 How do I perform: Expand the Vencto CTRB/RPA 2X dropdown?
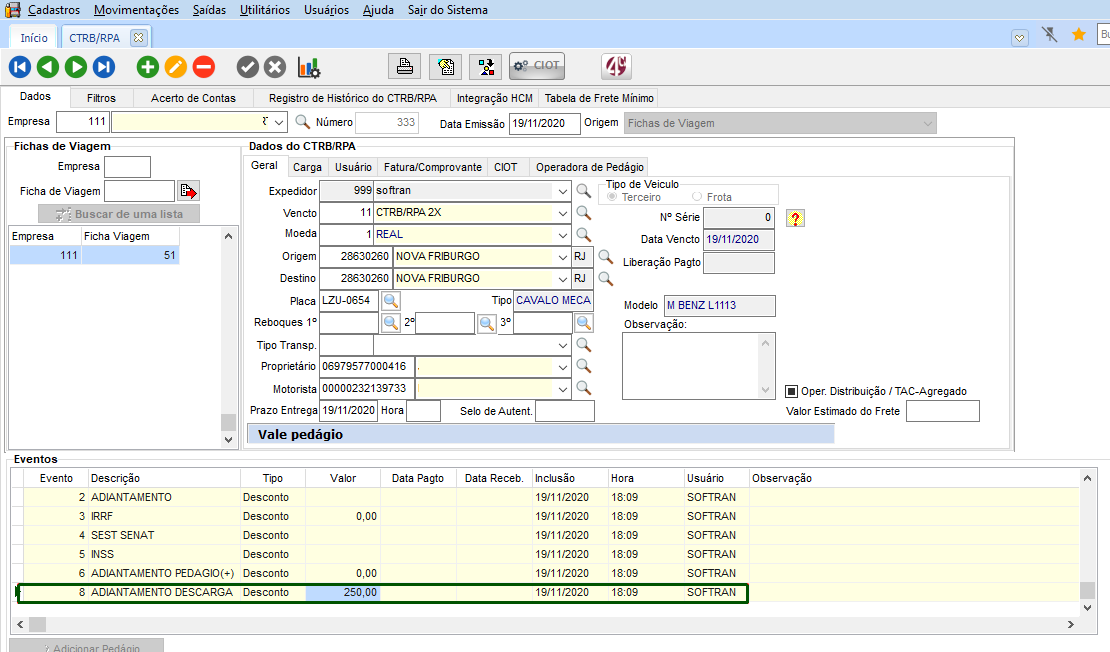coord(563,213)
